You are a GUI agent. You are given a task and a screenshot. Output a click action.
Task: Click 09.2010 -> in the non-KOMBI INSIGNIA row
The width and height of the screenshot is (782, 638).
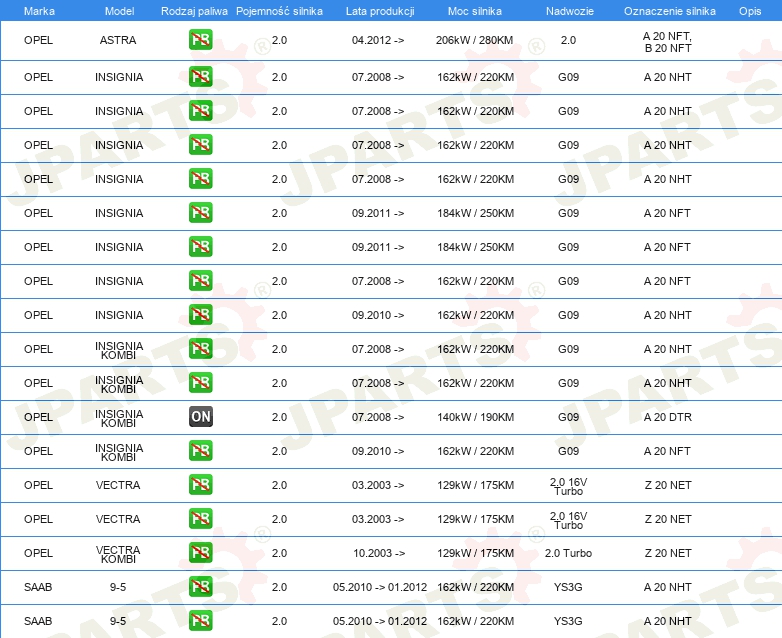pyautogui.click(x=378, y=315)
